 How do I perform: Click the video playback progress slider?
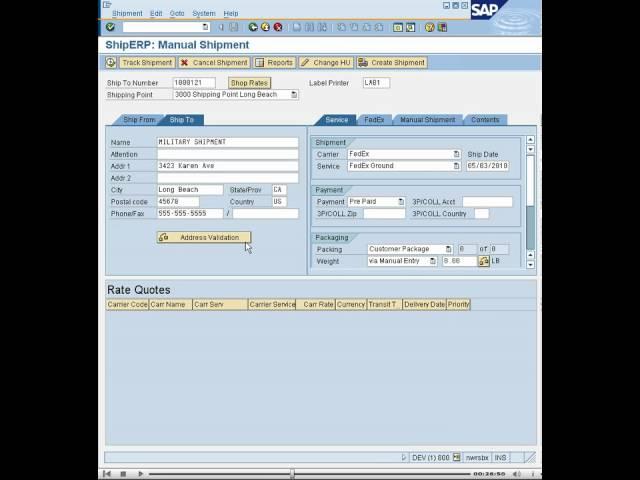[292, 473]
